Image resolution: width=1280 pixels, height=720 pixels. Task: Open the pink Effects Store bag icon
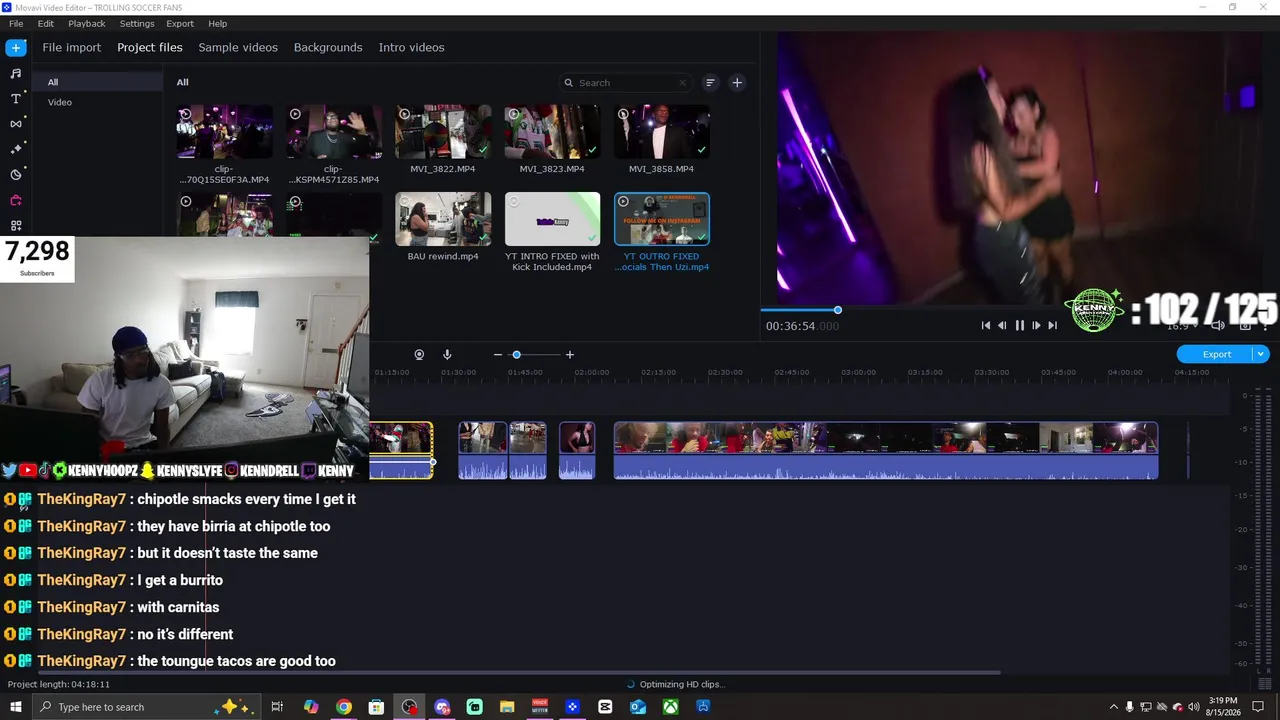16,200
